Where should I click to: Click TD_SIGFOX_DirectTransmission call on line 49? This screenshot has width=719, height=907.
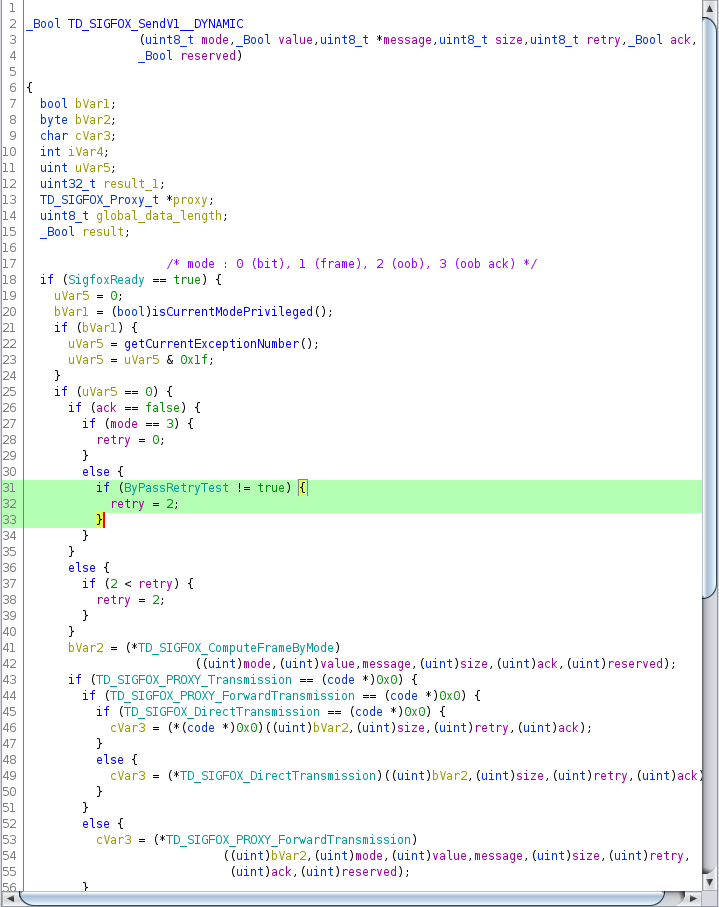278,776
